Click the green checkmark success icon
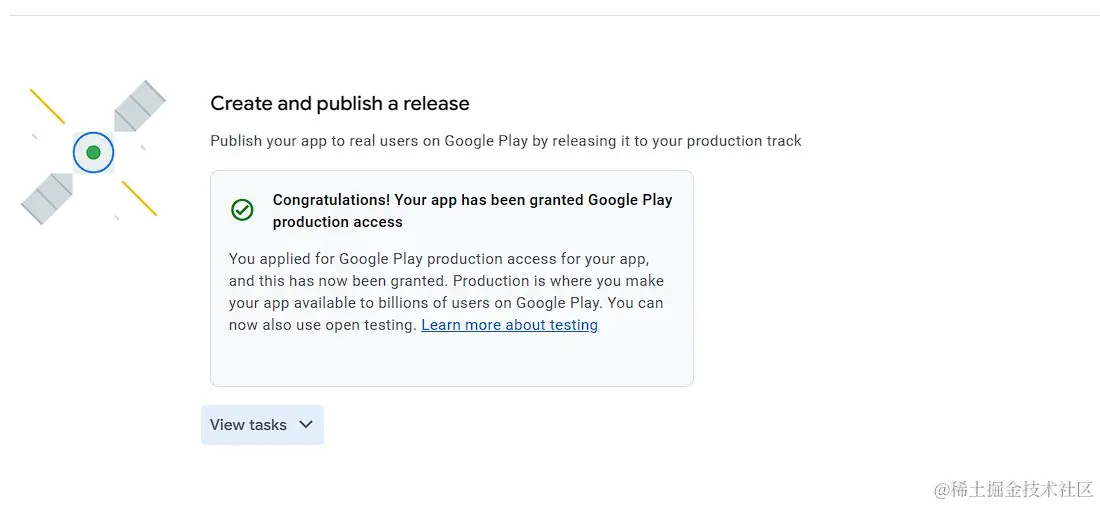 pos(241,210)
